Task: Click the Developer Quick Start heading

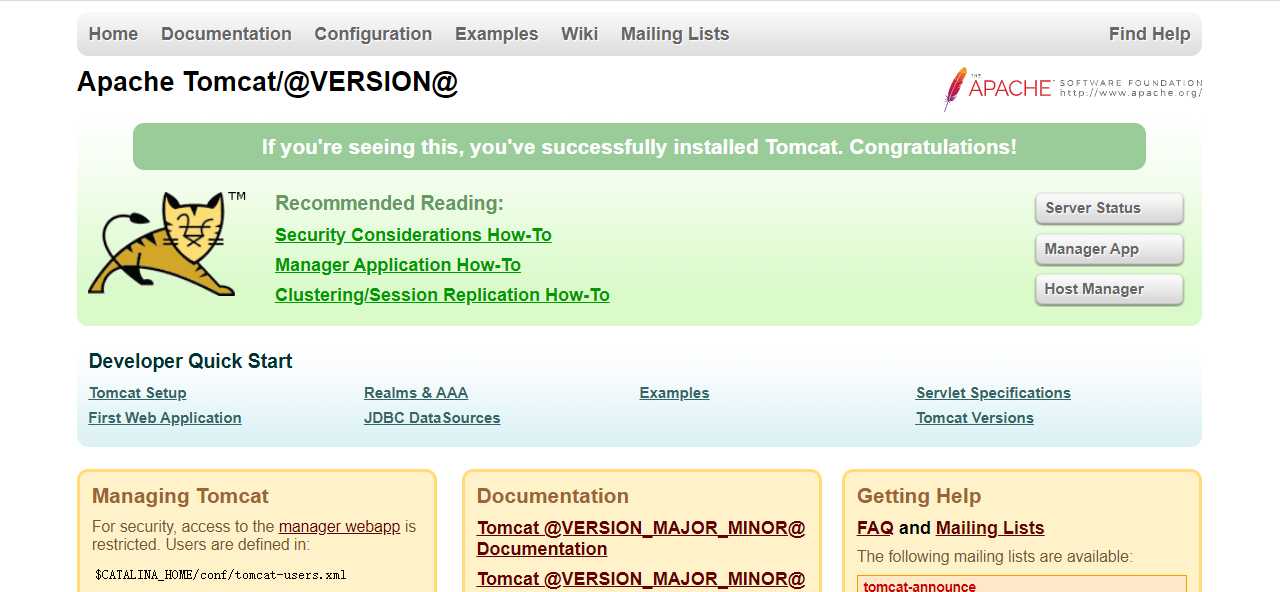Action: coord(190,361)
